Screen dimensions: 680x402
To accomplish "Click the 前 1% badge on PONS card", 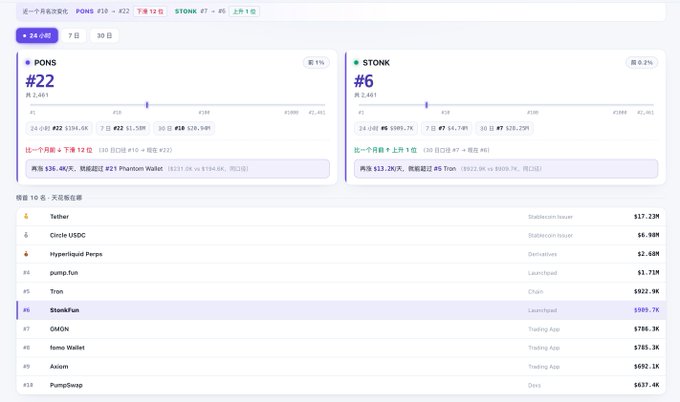I will [316, 62].
